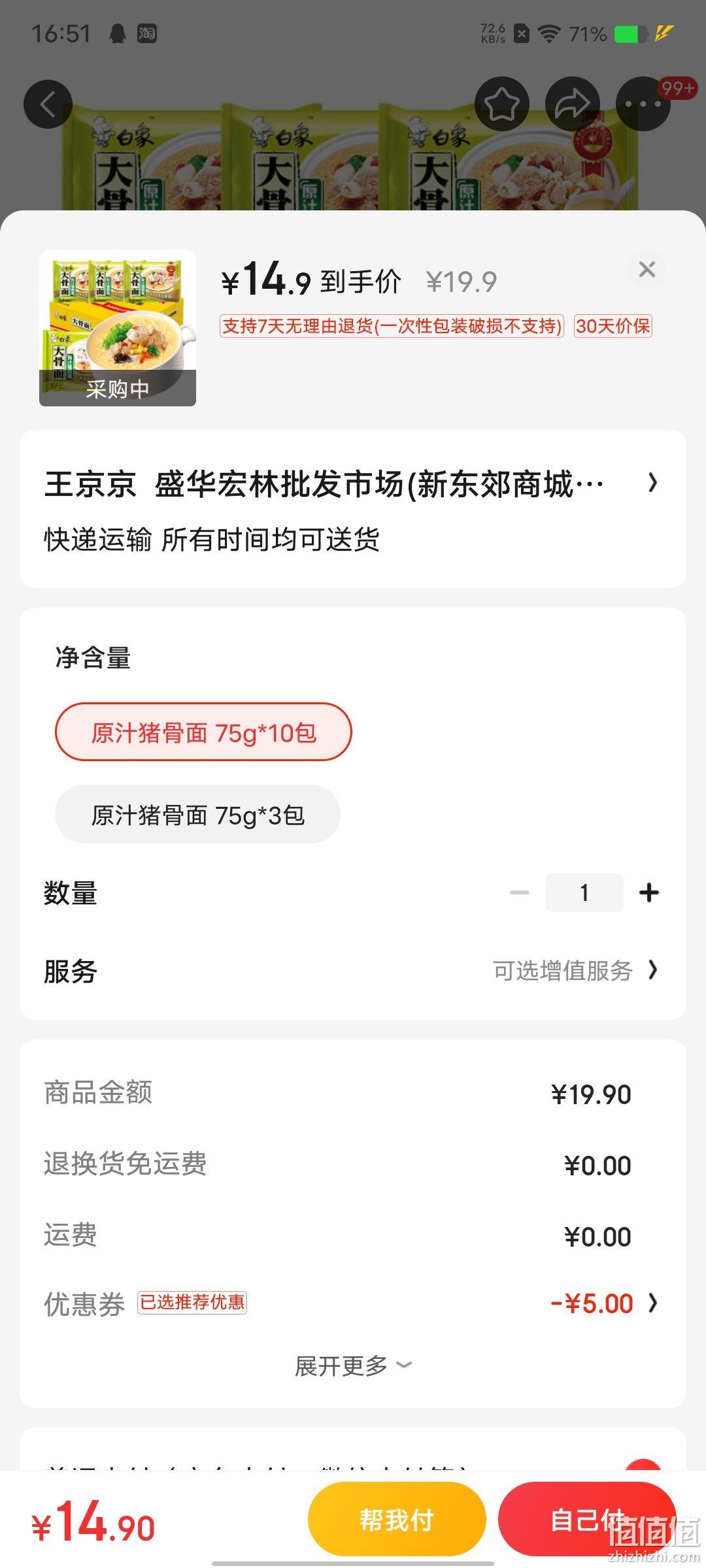This screenshot has width=706, height=1568.
Task: Tap the 自己付 button
Action: coord(587,1520)
